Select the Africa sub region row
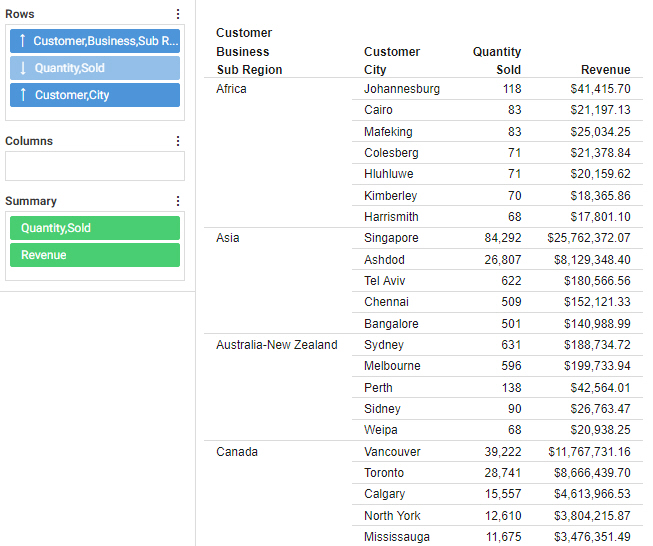The height and width of the screenshot is (546, 653). pos(231,89)
